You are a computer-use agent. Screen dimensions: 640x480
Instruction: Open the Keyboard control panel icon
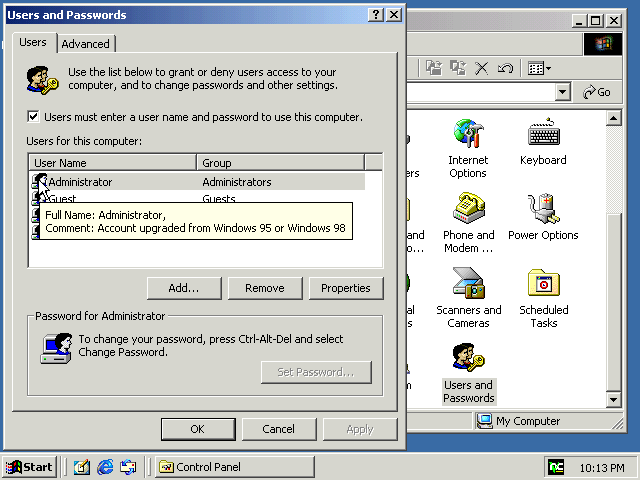pos(543,147)
